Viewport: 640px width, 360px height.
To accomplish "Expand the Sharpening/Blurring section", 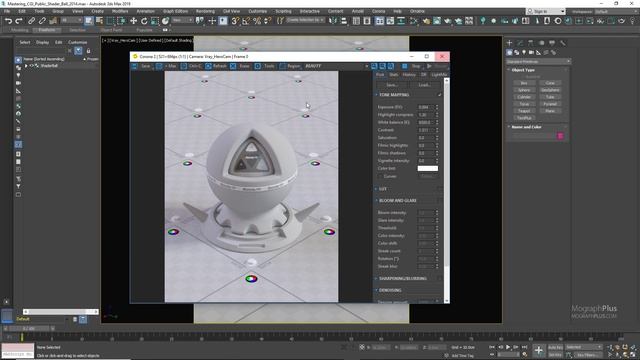I will pos(376,278).
